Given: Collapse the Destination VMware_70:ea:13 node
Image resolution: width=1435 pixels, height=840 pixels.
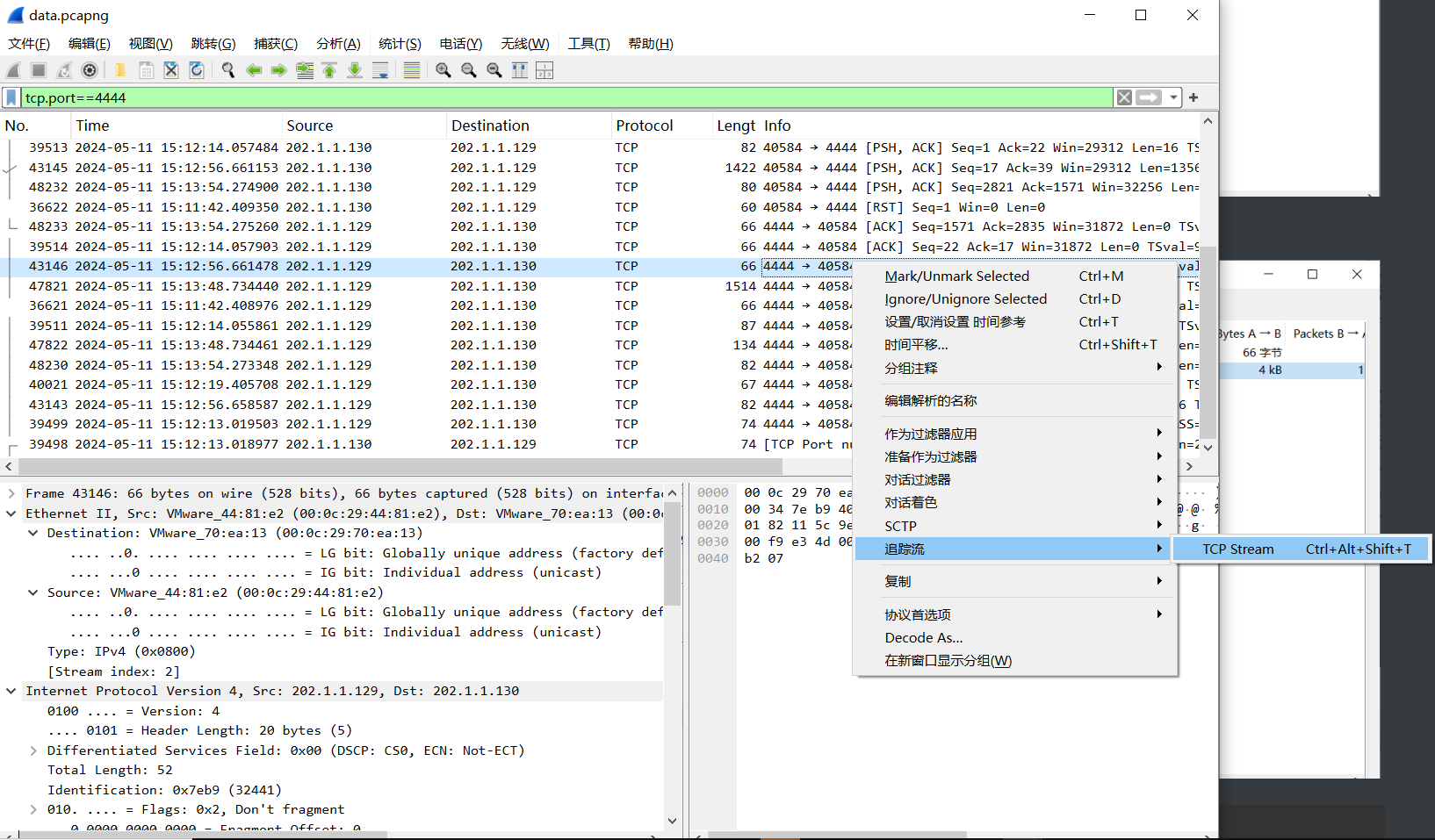Looking at the screenshot, I should pos(32,533).
